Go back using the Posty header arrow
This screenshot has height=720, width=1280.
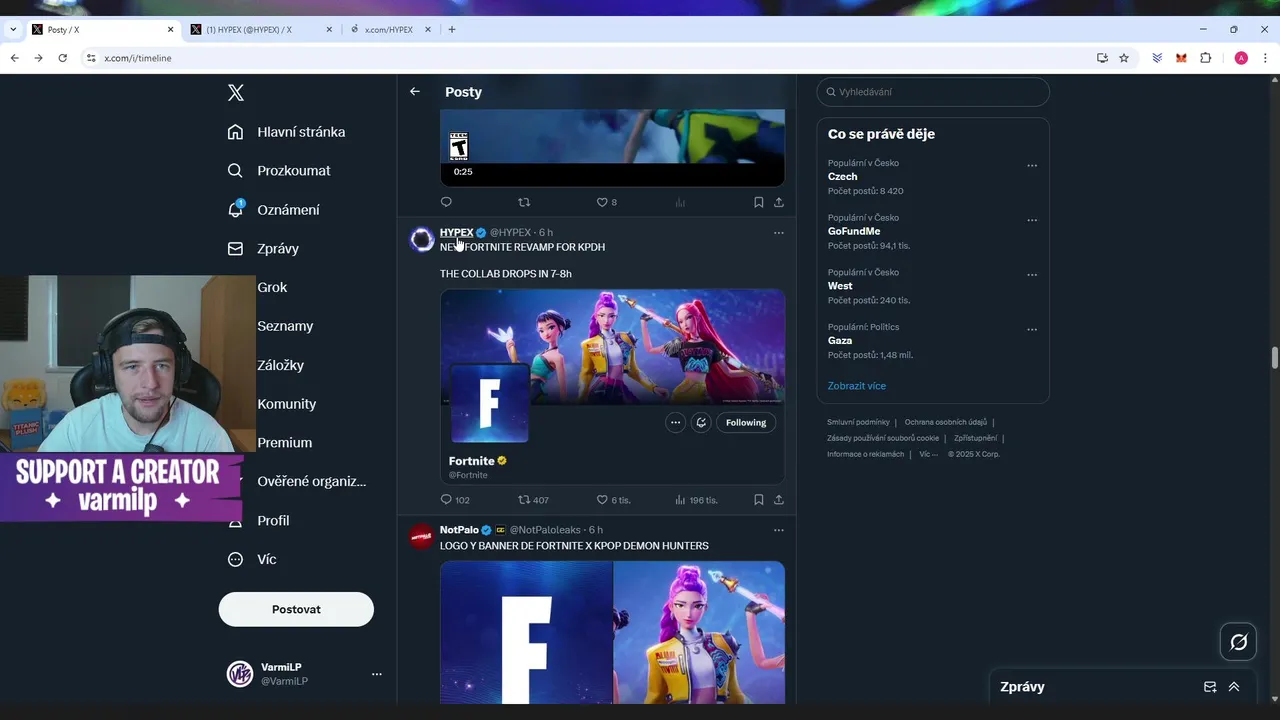415,91
